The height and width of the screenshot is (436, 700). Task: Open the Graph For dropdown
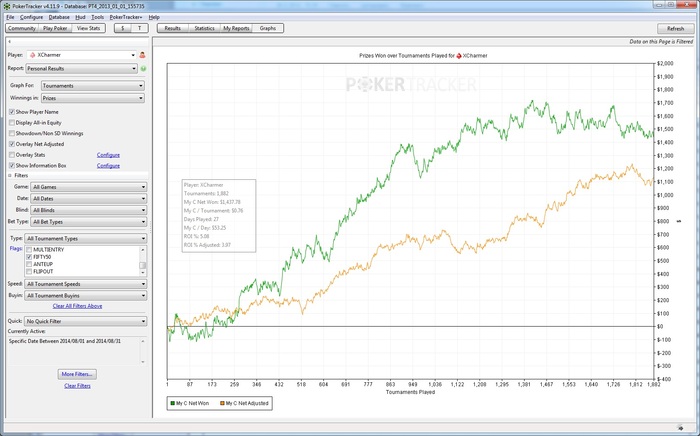point(93,86)
